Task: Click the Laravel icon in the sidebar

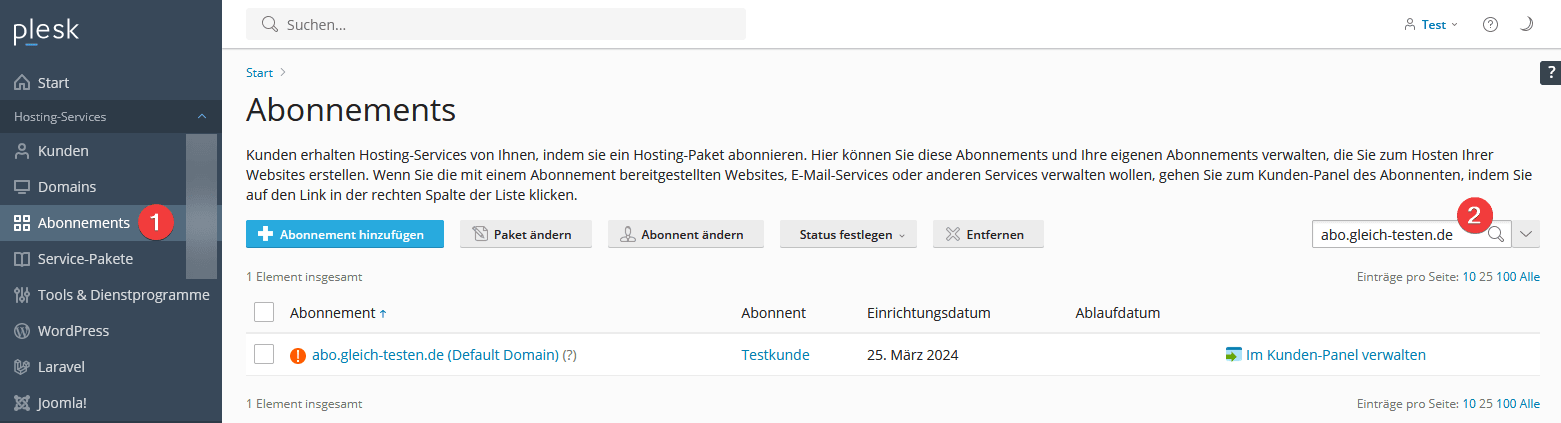Action: pyautogui.click(x=22, y=367)
